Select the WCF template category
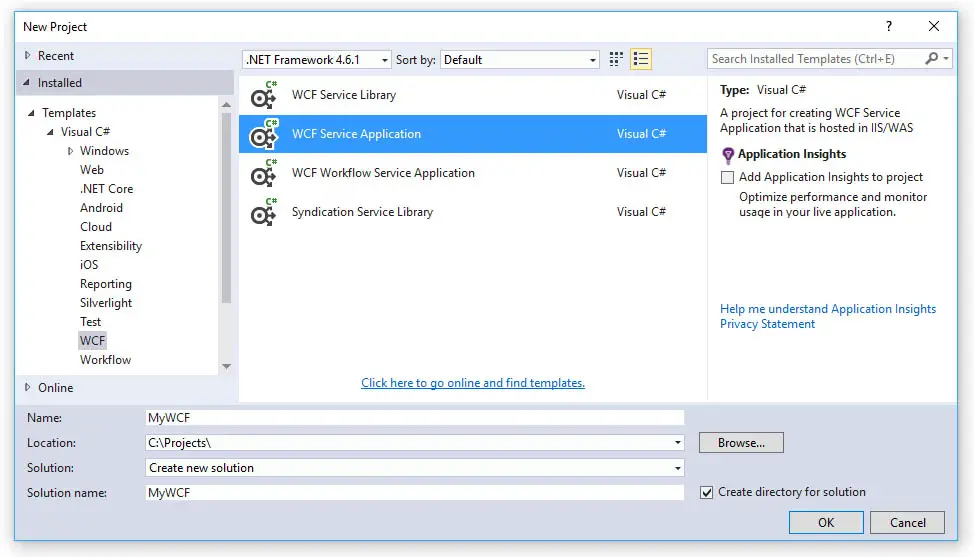974x557 pixels. point(92,341)
